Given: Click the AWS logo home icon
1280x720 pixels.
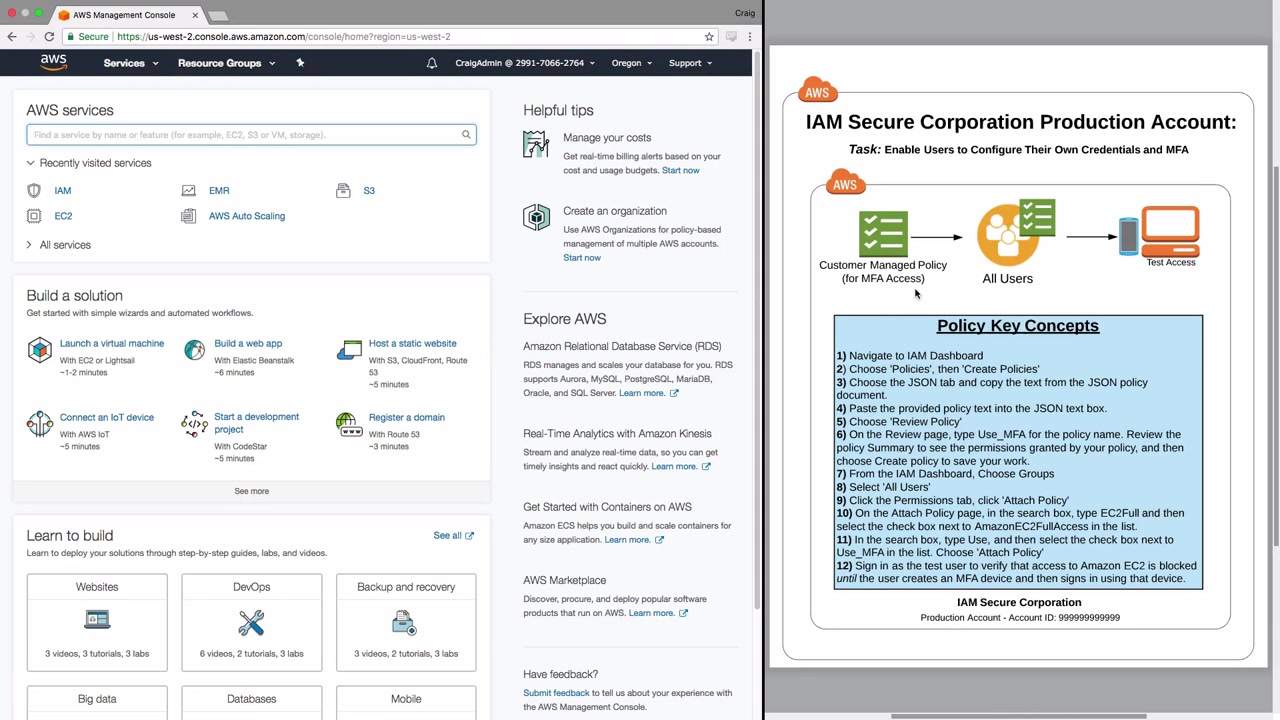Looking at the screenshot, I should (x=54, y=62).
